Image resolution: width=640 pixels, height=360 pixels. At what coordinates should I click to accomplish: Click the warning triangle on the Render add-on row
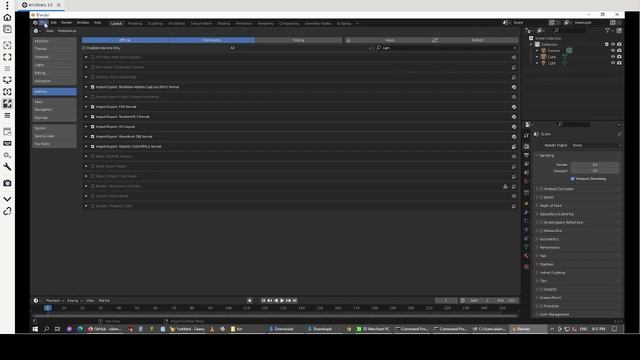point(505,186)
